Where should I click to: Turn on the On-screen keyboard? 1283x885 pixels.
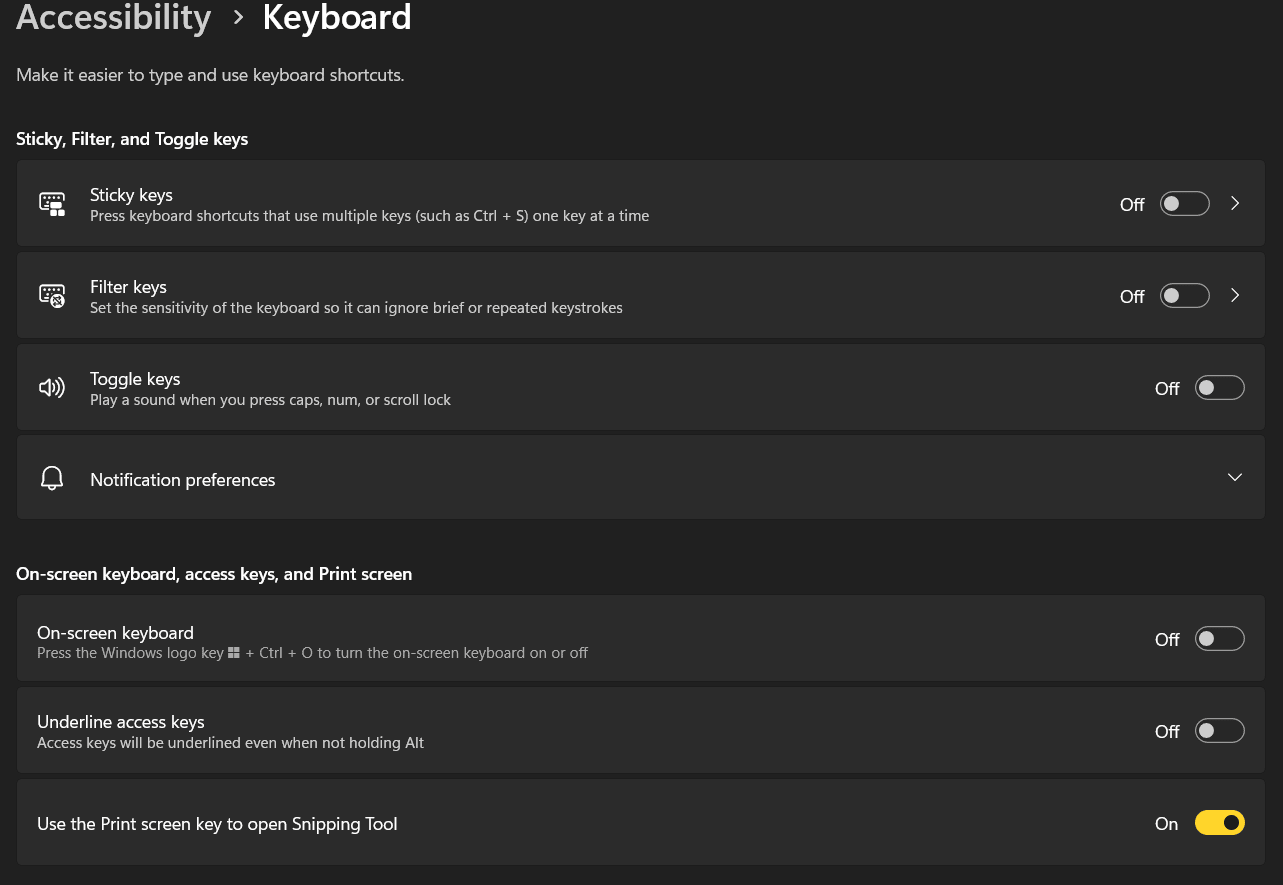(x=1219, y=638)
